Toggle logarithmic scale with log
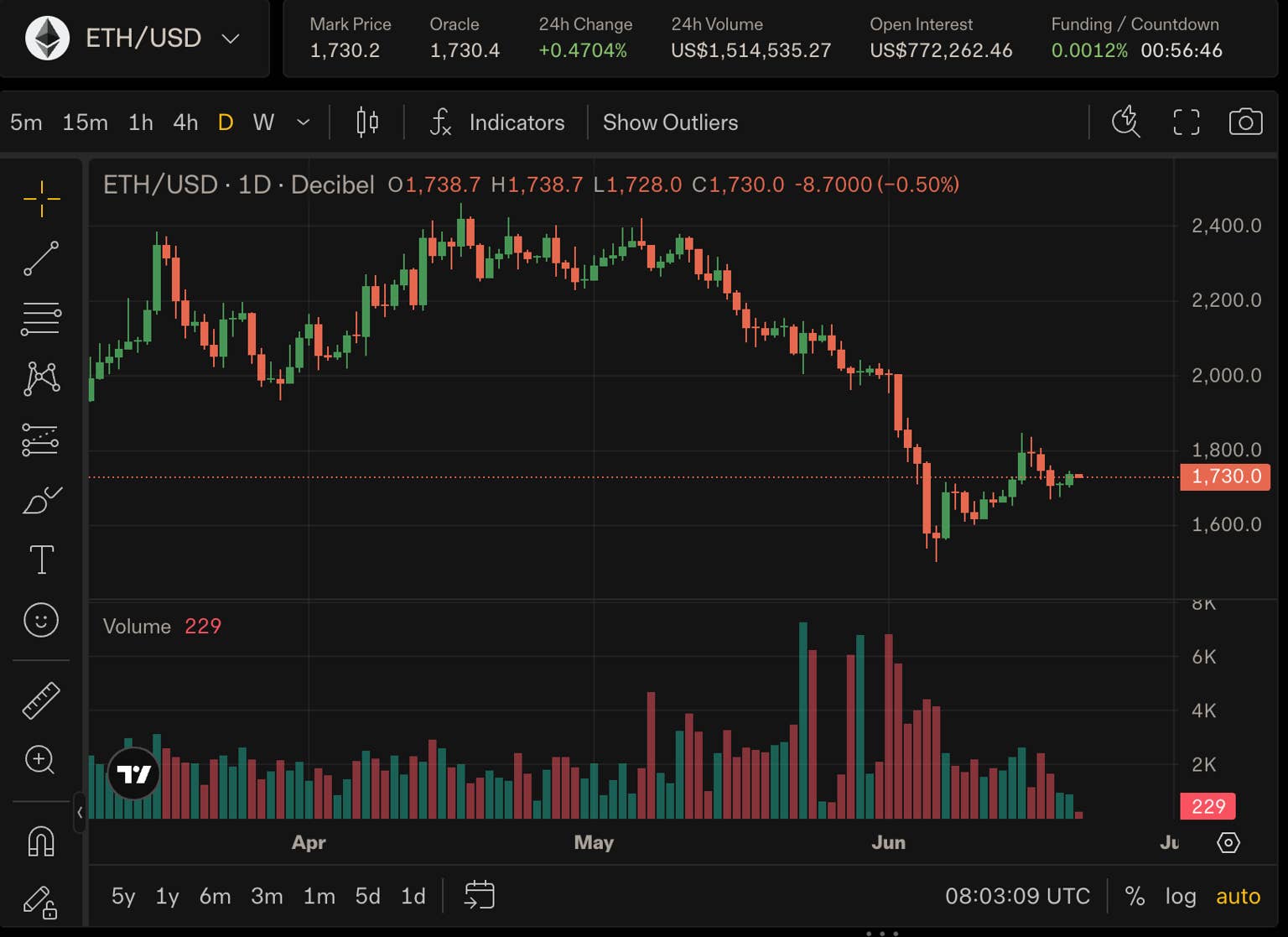This screenshot has width=1288, height=937. pyautogui.click(x=1181, y=896)
